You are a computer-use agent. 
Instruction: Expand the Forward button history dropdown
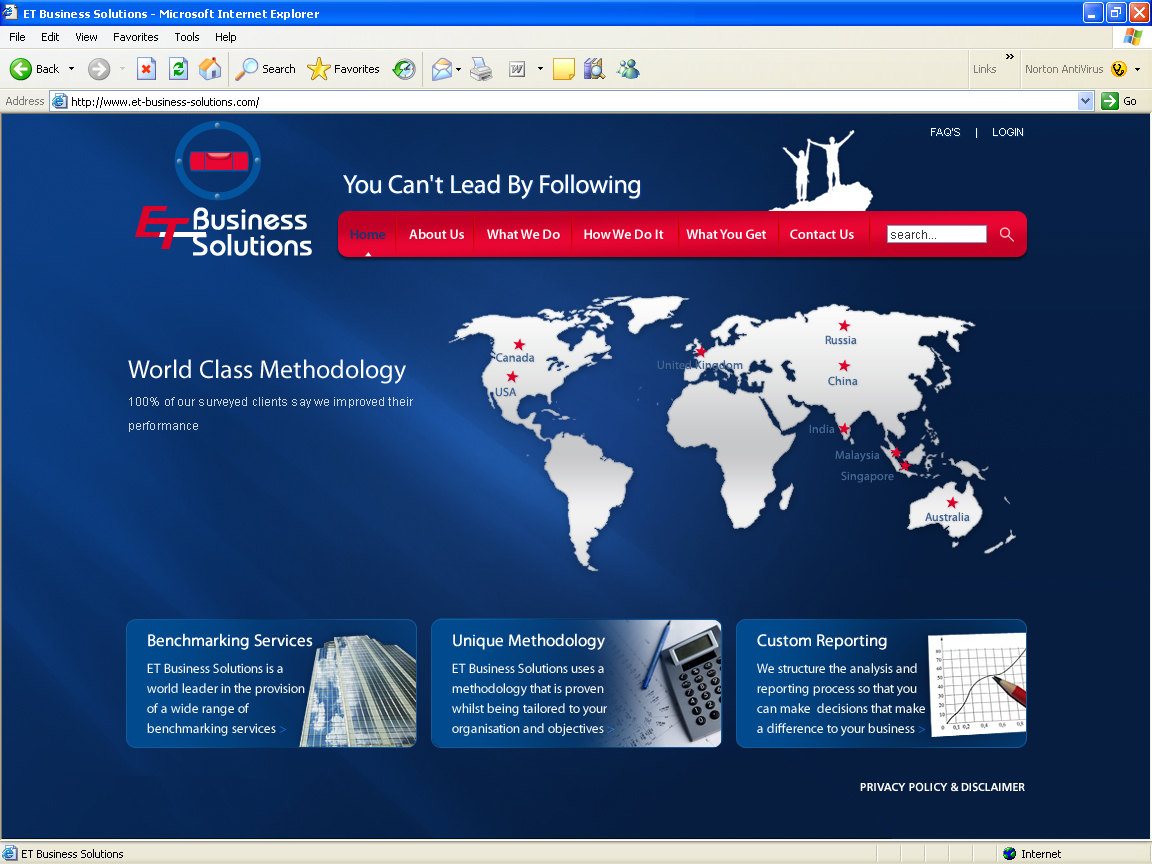(x=122, y=69)
